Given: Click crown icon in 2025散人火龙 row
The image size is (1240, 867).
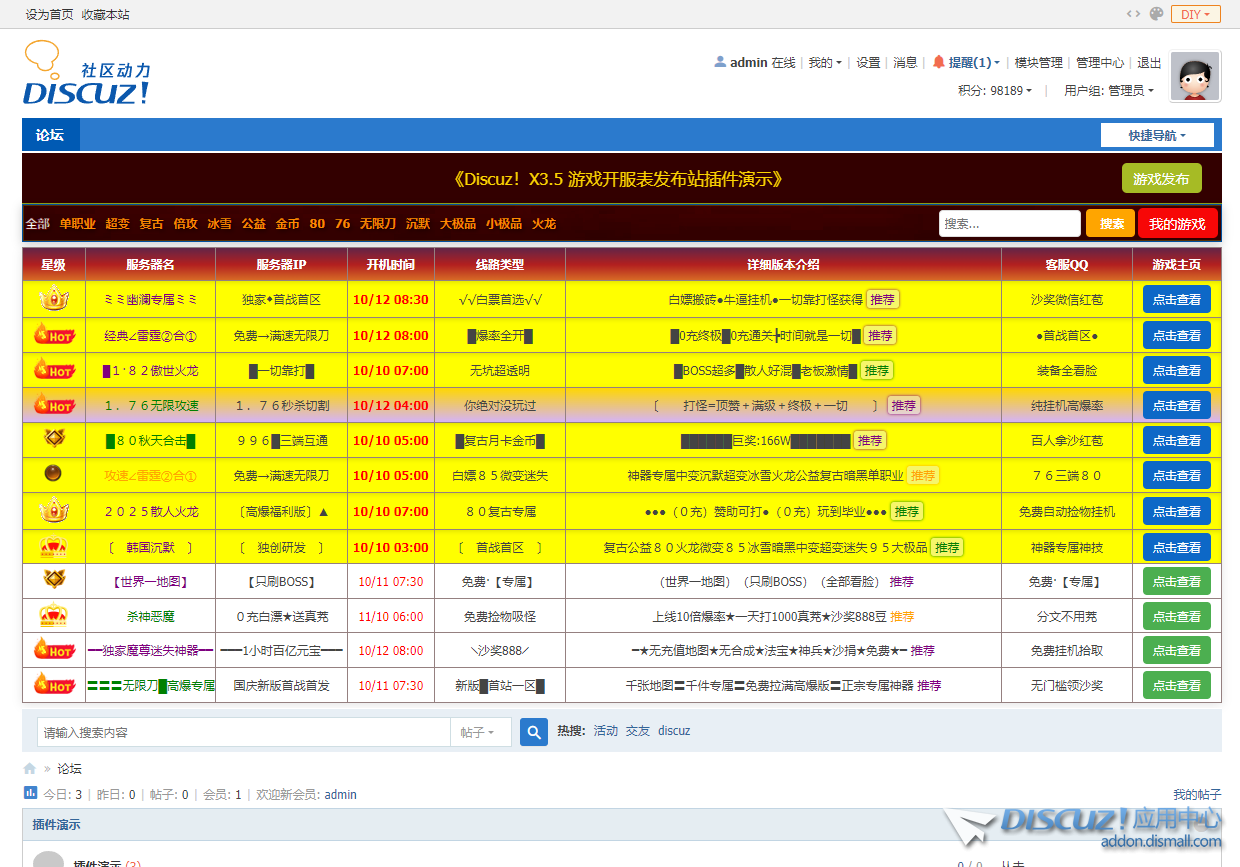Looking at the screenshot, I should pos(54,511).
